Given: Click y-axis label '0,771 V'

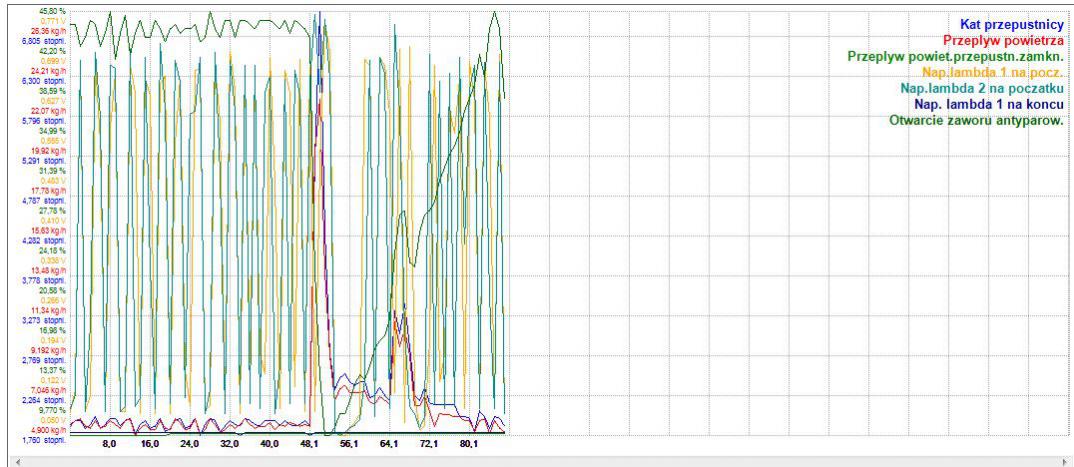Looking at the screenshot, I should [53, 21].
